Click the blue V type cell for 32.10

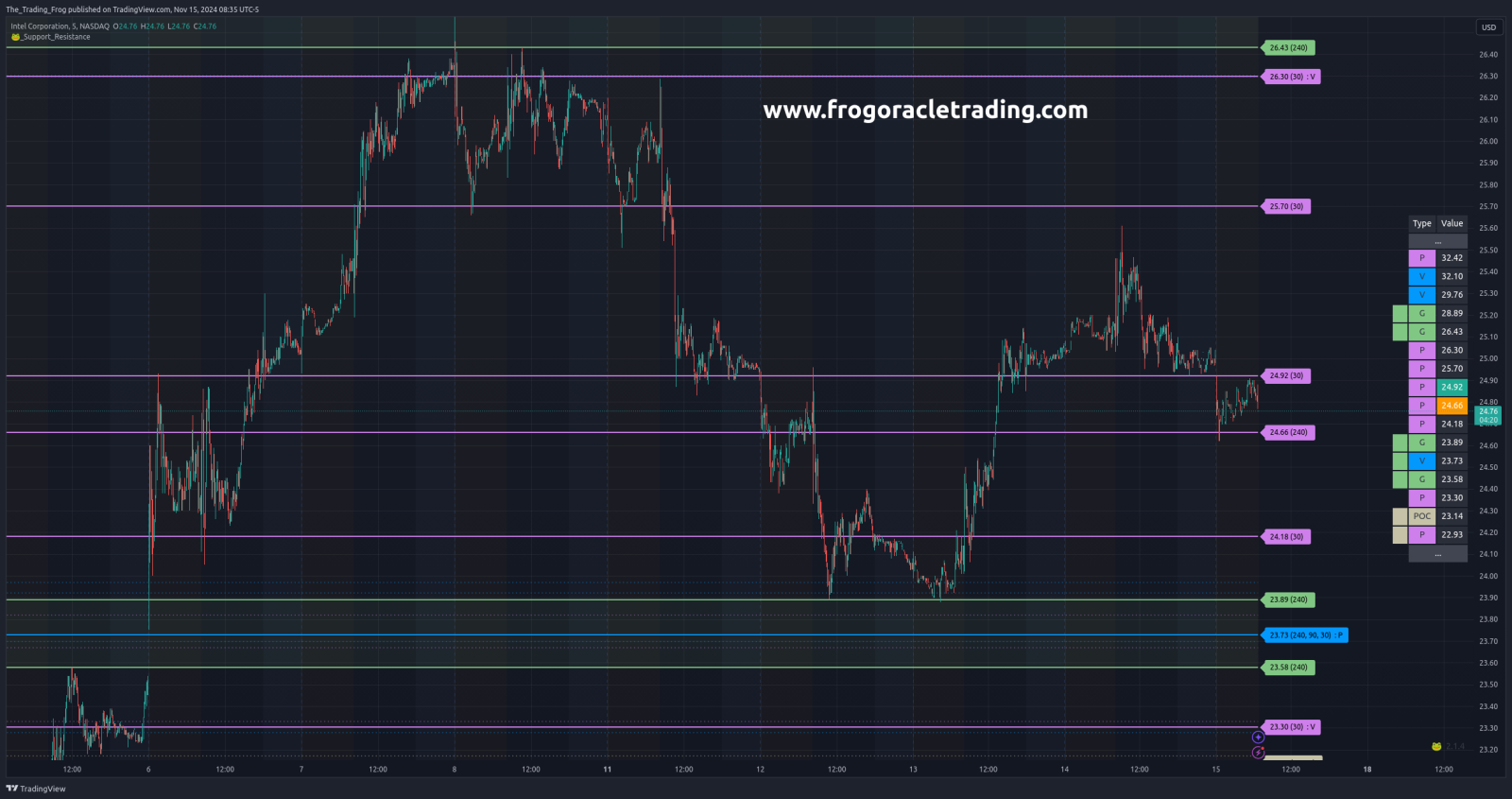[1422, 276]
